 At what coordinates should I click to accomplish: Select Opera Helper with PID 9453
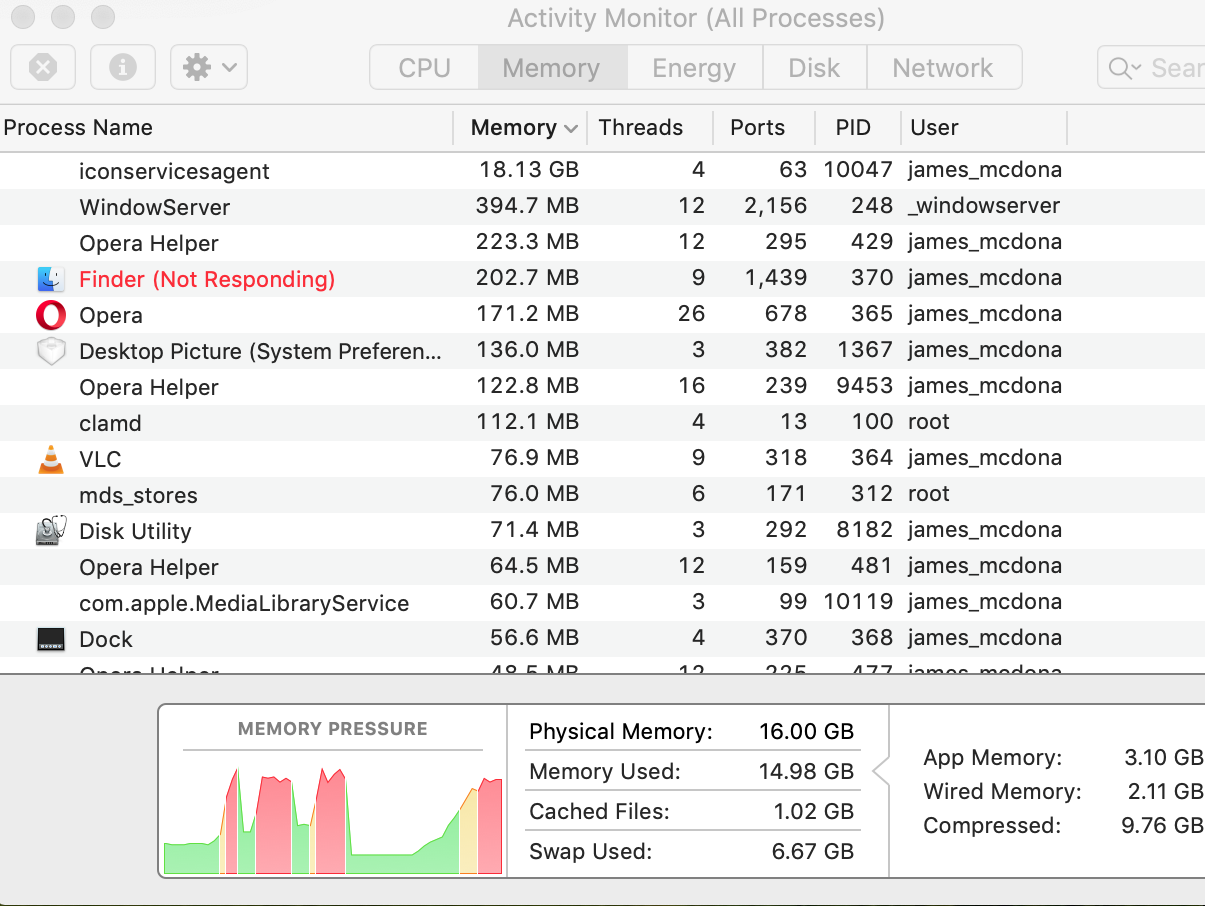[602, 387]
